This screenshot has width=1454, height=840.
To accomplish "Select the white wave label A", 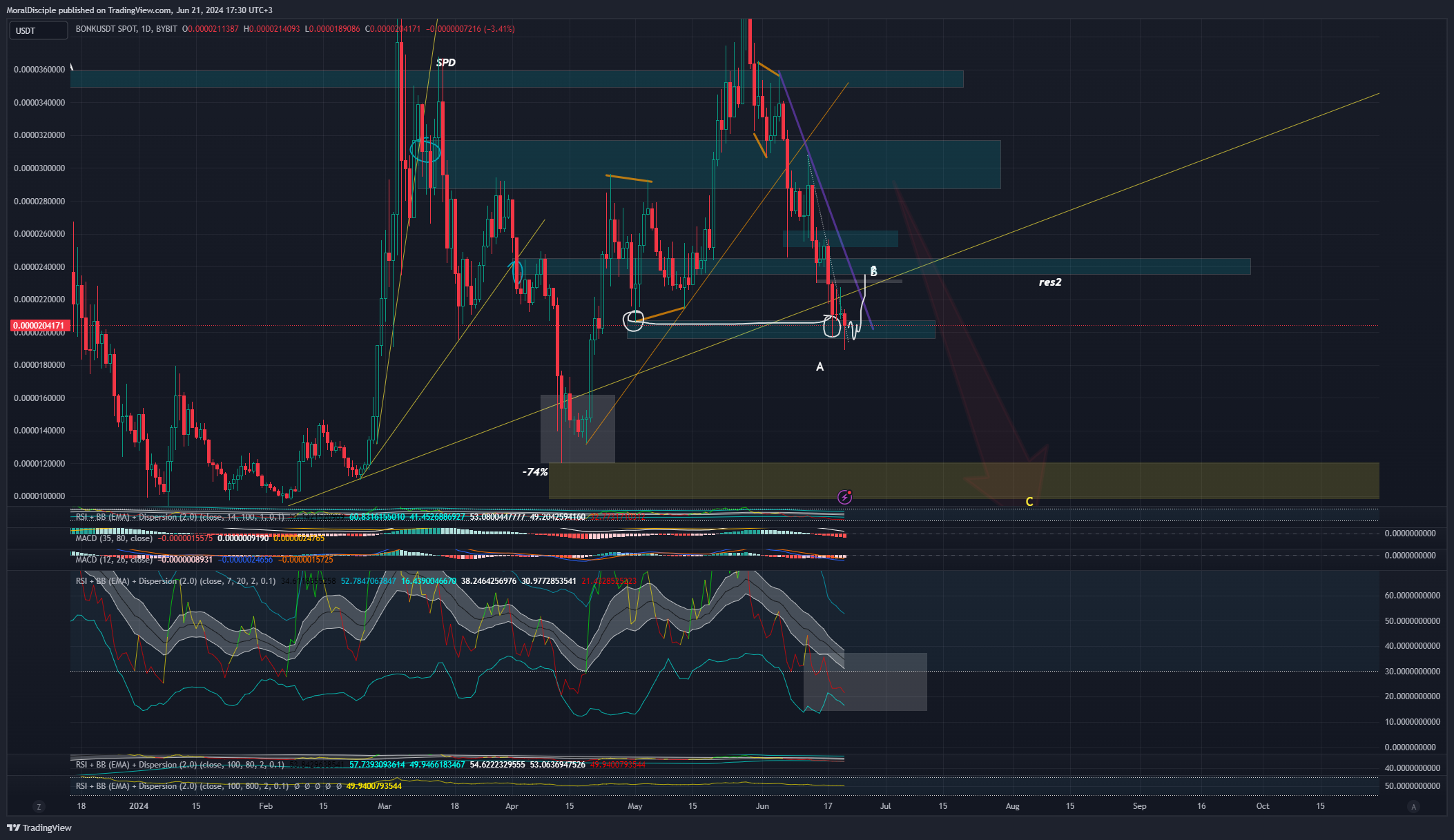I will 820,367.
